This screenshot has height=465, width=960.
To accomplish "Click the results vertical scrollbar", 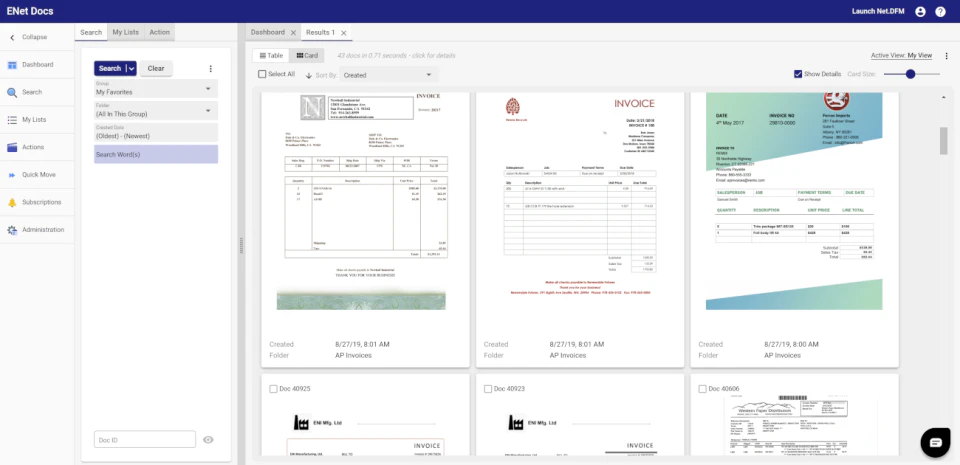I will [x=943, y=141].
